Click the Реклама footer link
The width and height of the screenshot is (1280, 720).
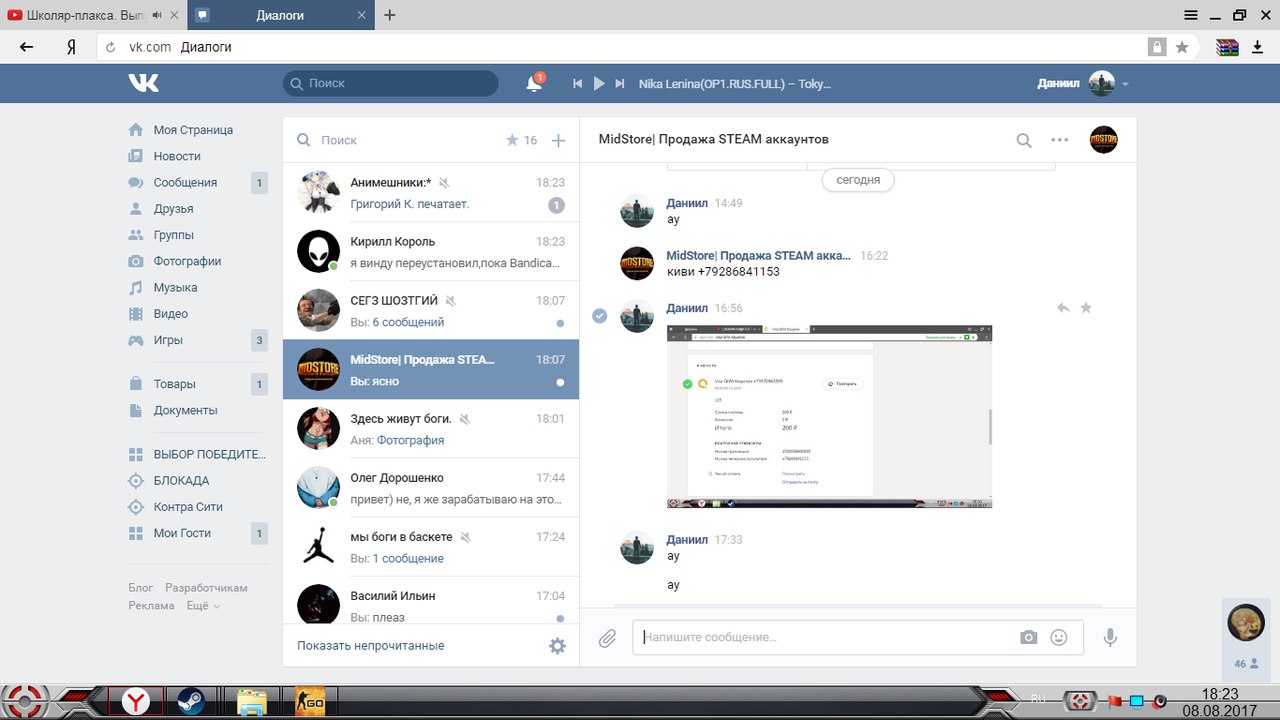pos(151,606)
